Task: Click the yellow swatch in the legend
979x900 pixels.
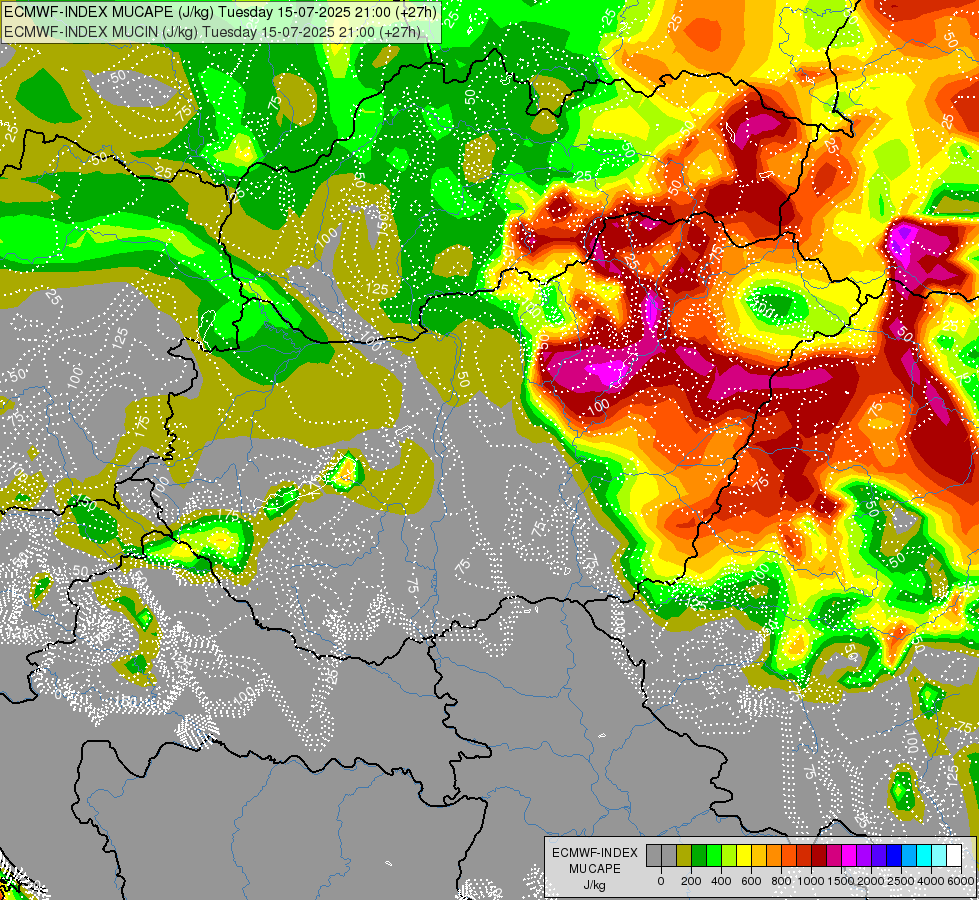Action: pyautogui.click(x=744, y=855)
